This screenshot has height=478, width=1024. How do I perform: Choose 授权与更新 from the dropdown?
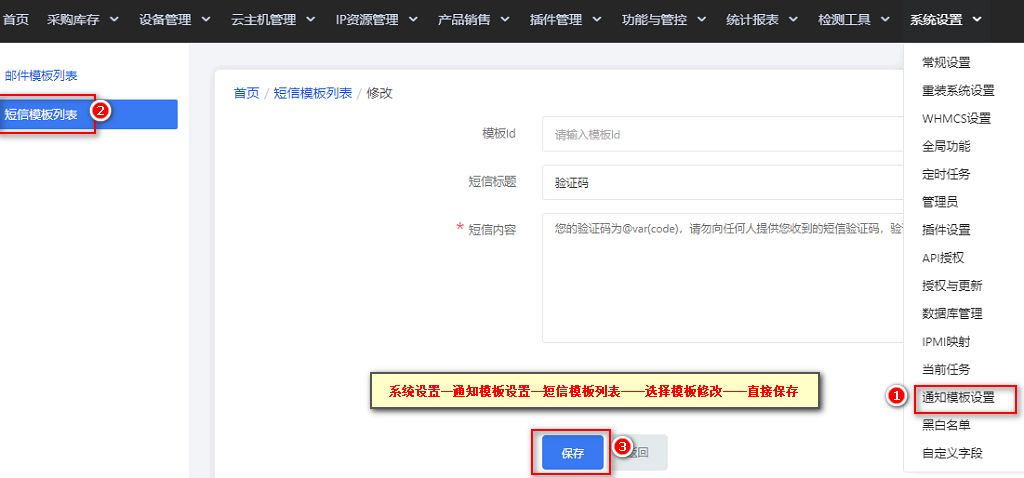pos(952,285)
